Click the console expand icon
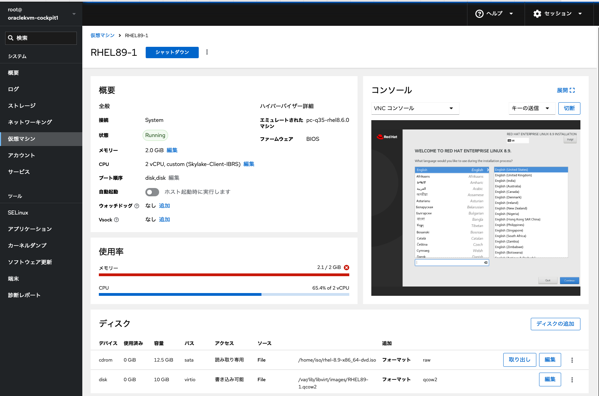599x396 pixels. click(572, 91)
